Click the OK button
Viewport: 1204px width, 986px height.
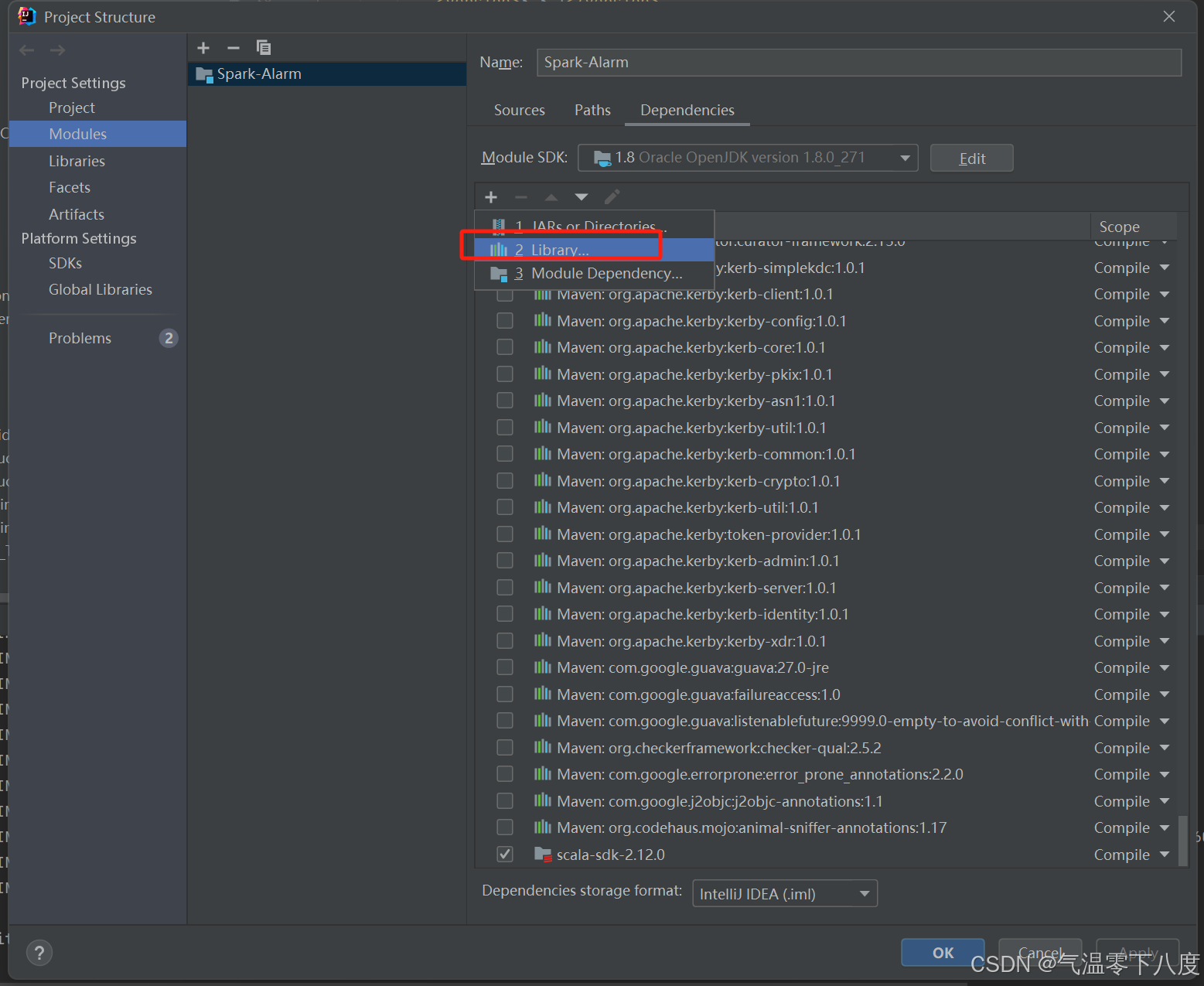coord(942,953)
